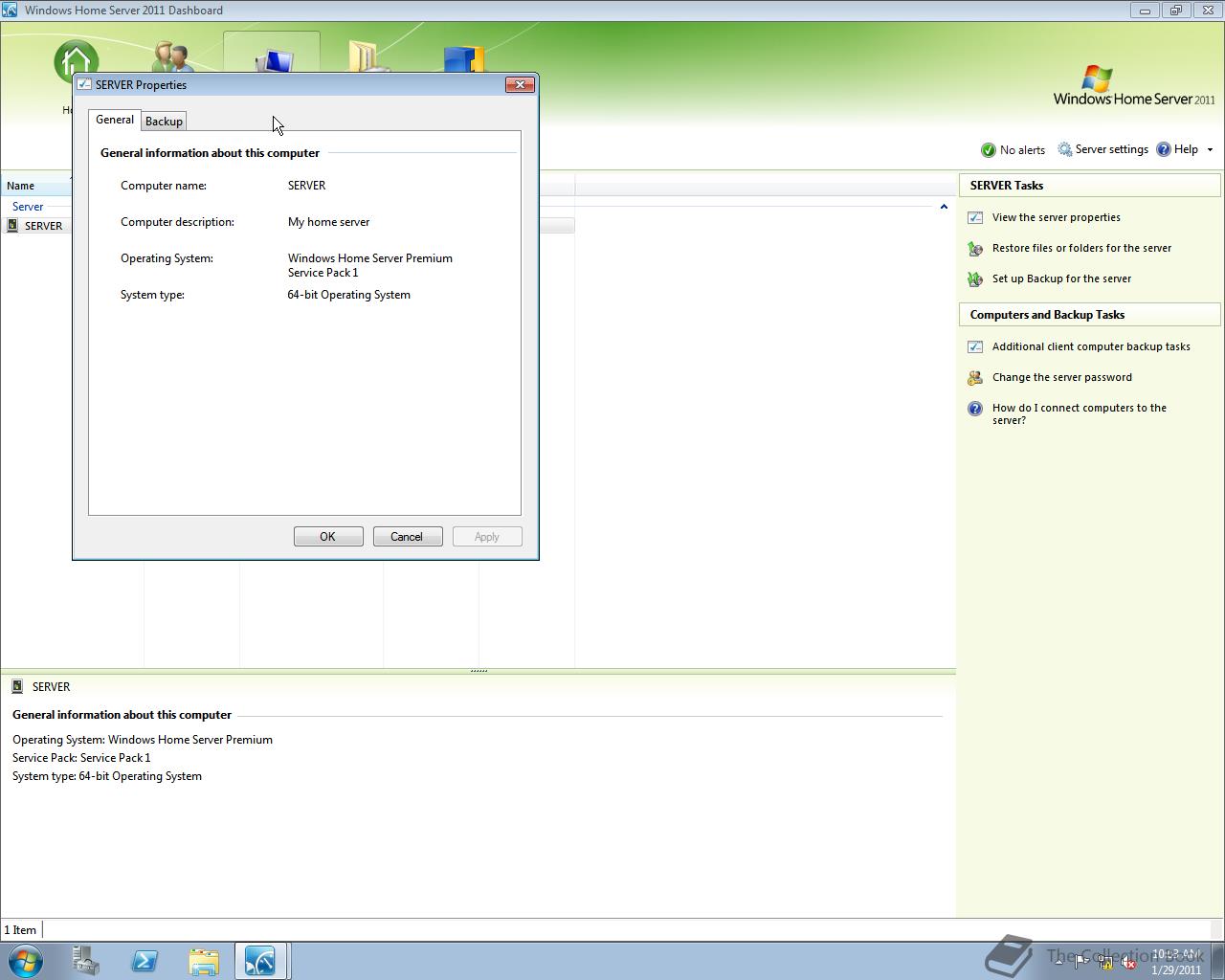Click the Help question mark icon
The image size is (1225, 980).
click(1164, 149)
